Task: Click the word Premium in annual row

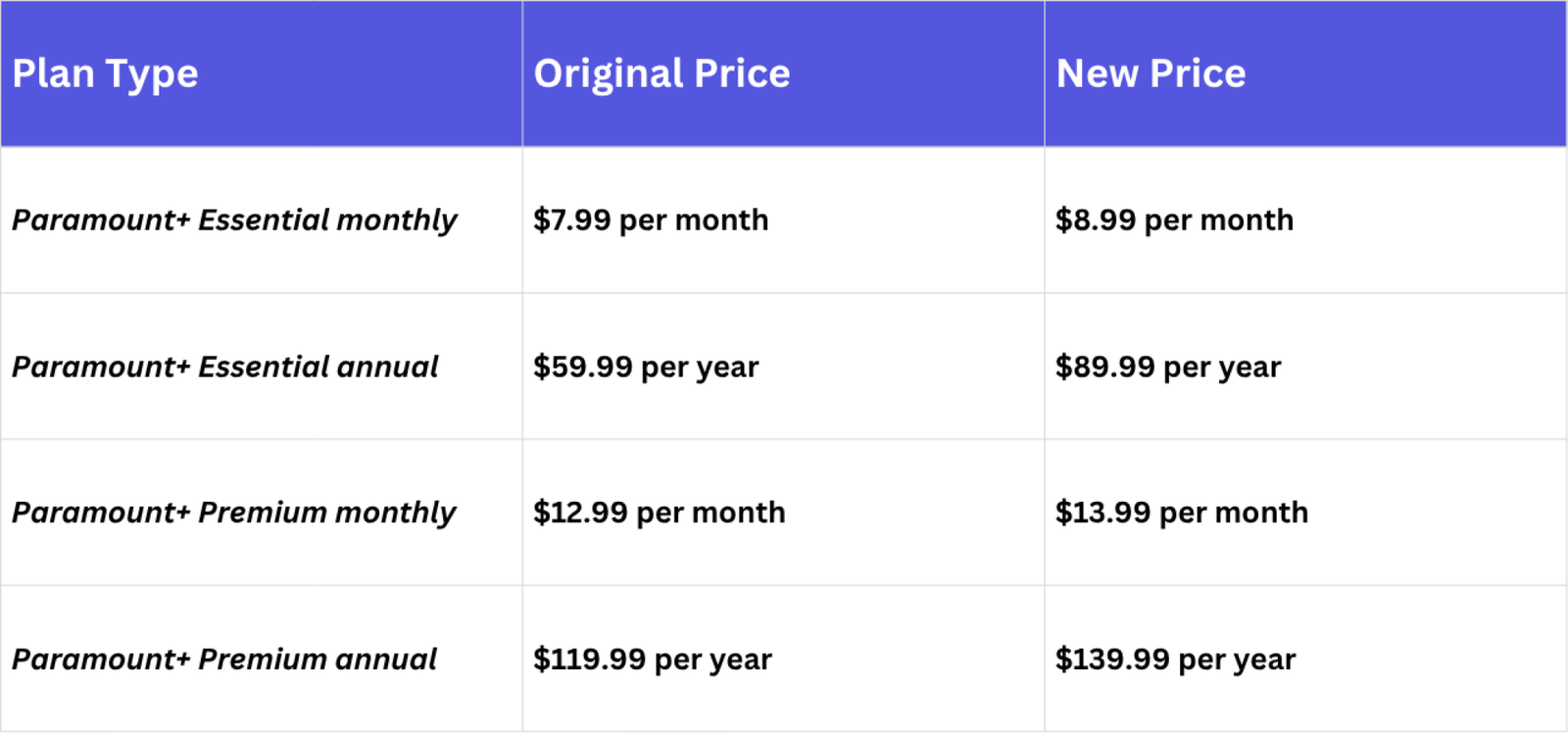Action: pos(262,660)
